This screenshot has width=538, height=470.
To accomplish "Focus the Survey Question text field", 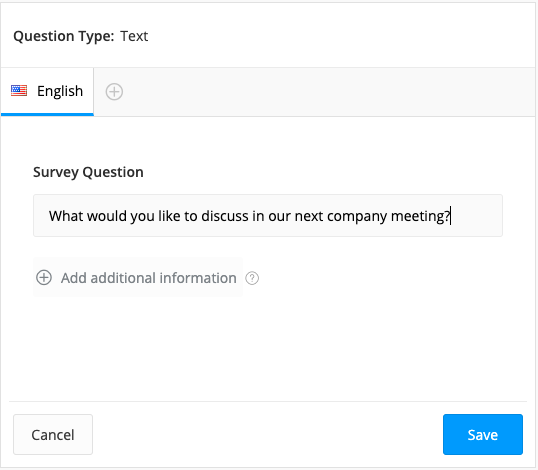I will coord(268,215).
